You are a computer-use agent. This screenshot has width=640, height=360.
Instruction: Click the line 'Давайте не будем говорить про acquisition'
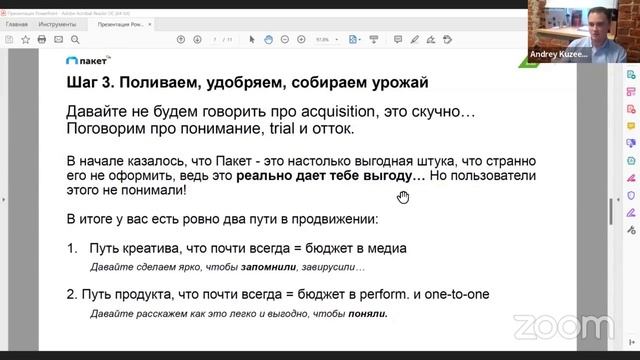click(271, 111)
